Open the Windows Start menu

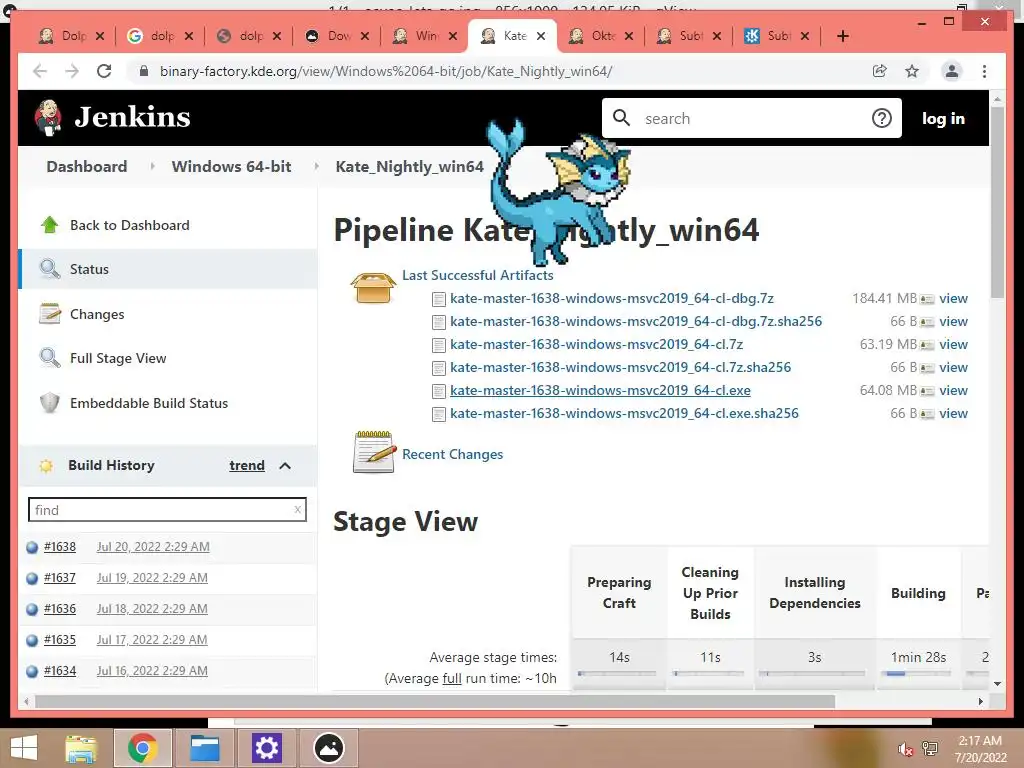point(24,748)
